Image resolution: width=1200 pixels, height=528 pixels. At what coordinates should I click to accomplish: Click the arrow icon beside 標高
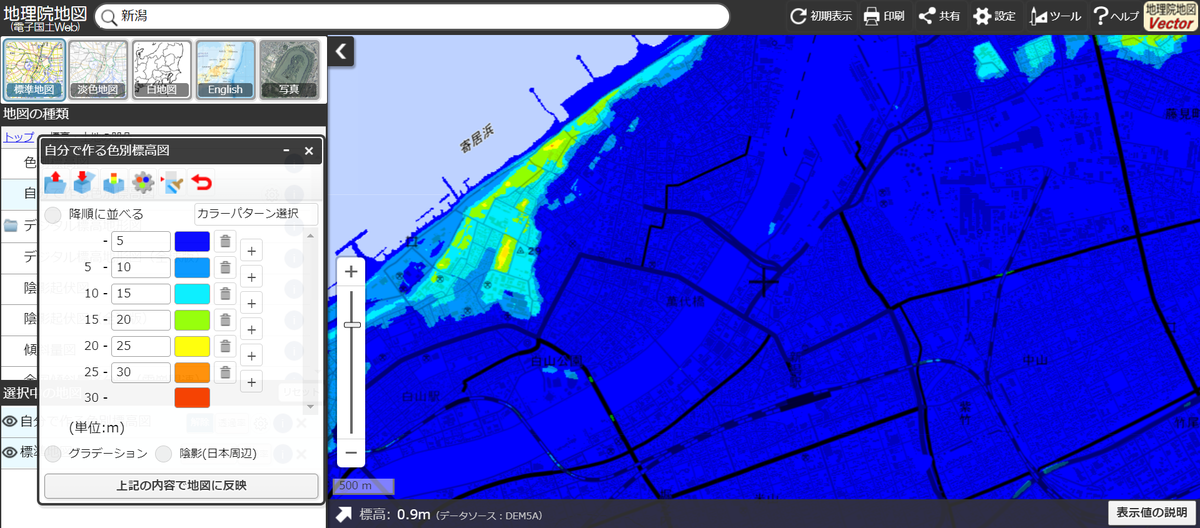coord(343,514)
